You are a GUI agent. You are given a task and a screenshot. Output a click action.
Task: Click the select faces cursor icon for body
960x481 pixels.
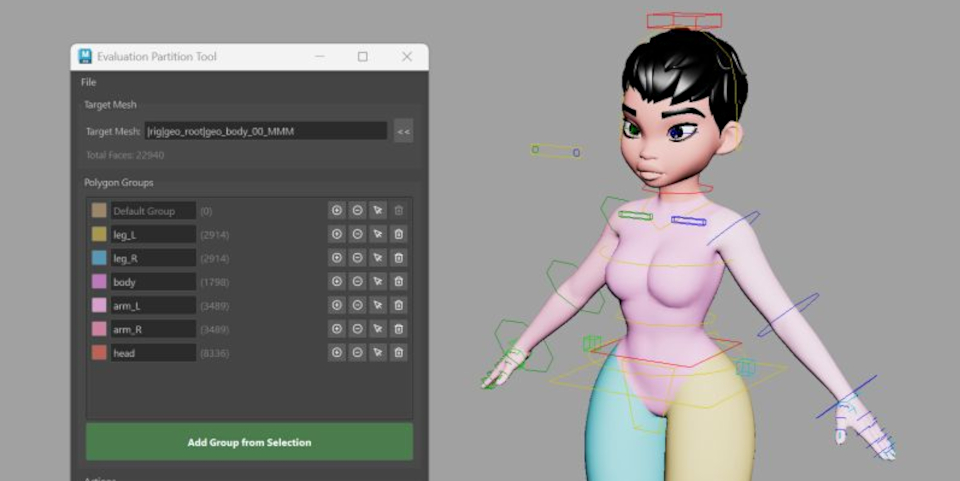[377, 282]
